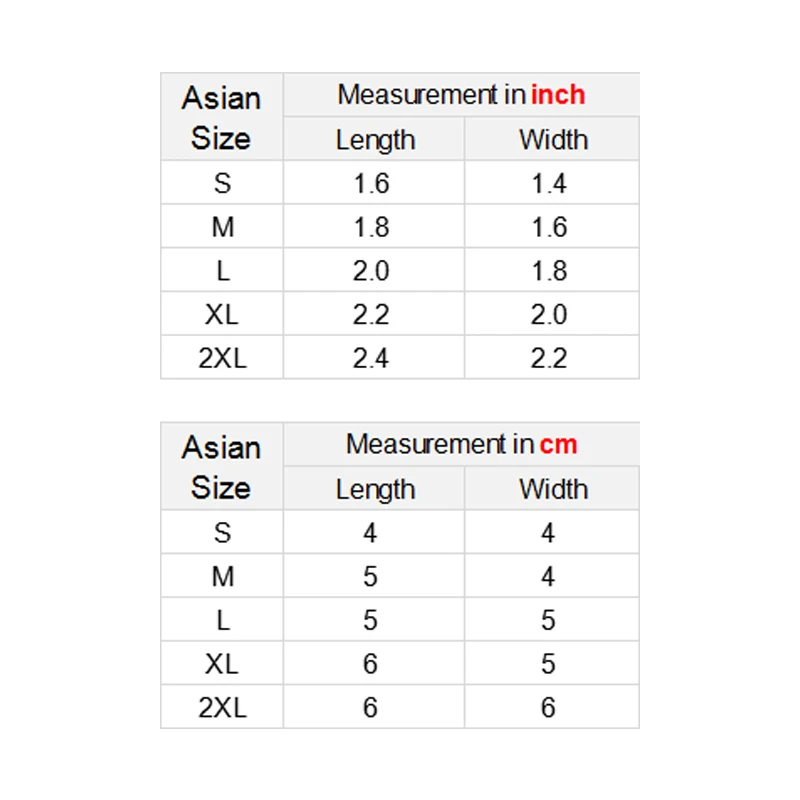Select the 2.4 length cell for 2XL
This screenshot has width=800, height=800.
(x=371, y=358)
